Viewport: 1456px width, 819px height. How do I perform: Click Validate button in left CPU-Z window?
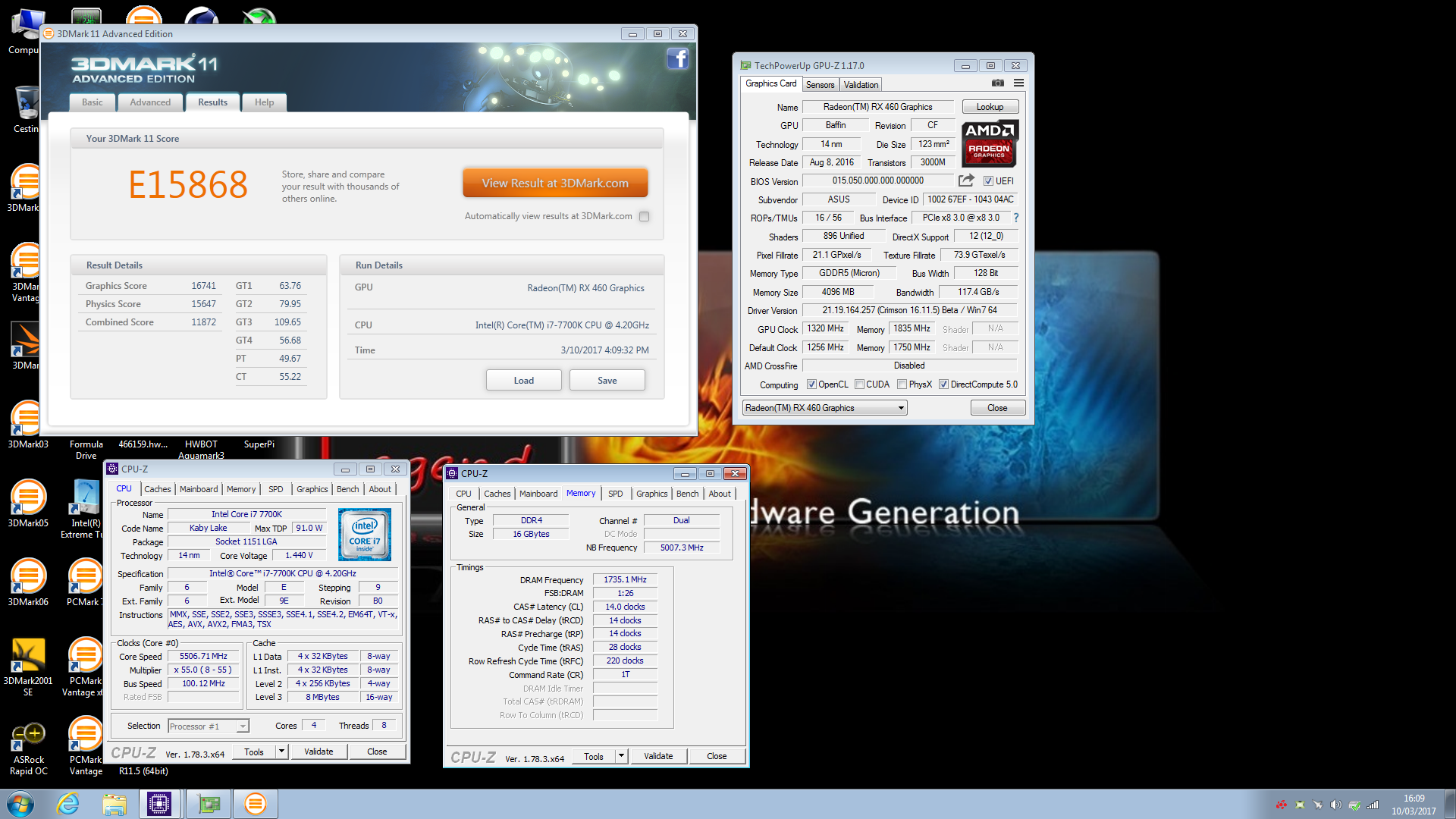coord(318,752)
